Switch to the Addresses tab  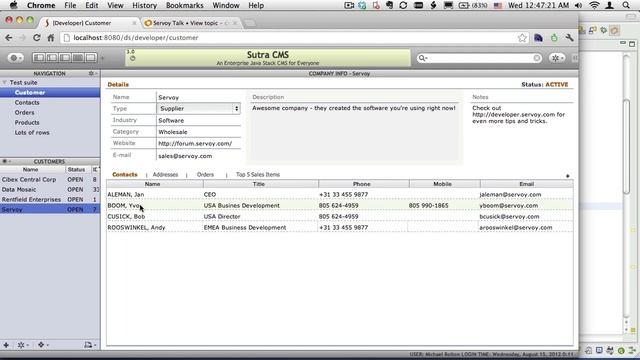(165, 174)
